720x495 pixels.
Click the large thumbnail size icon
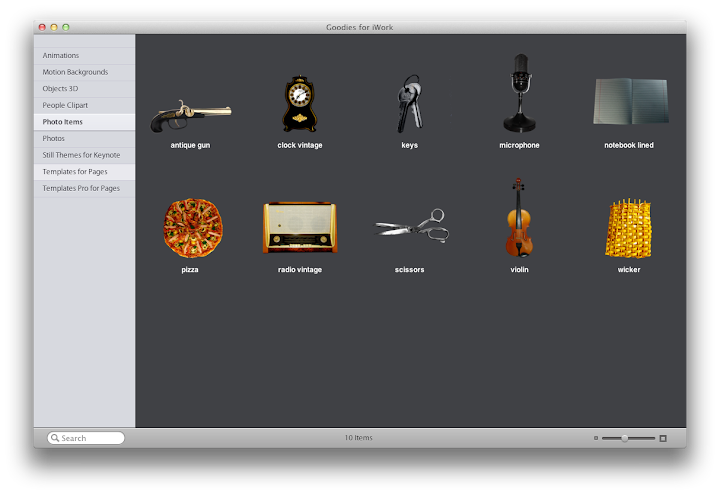(x=663, y=439)
